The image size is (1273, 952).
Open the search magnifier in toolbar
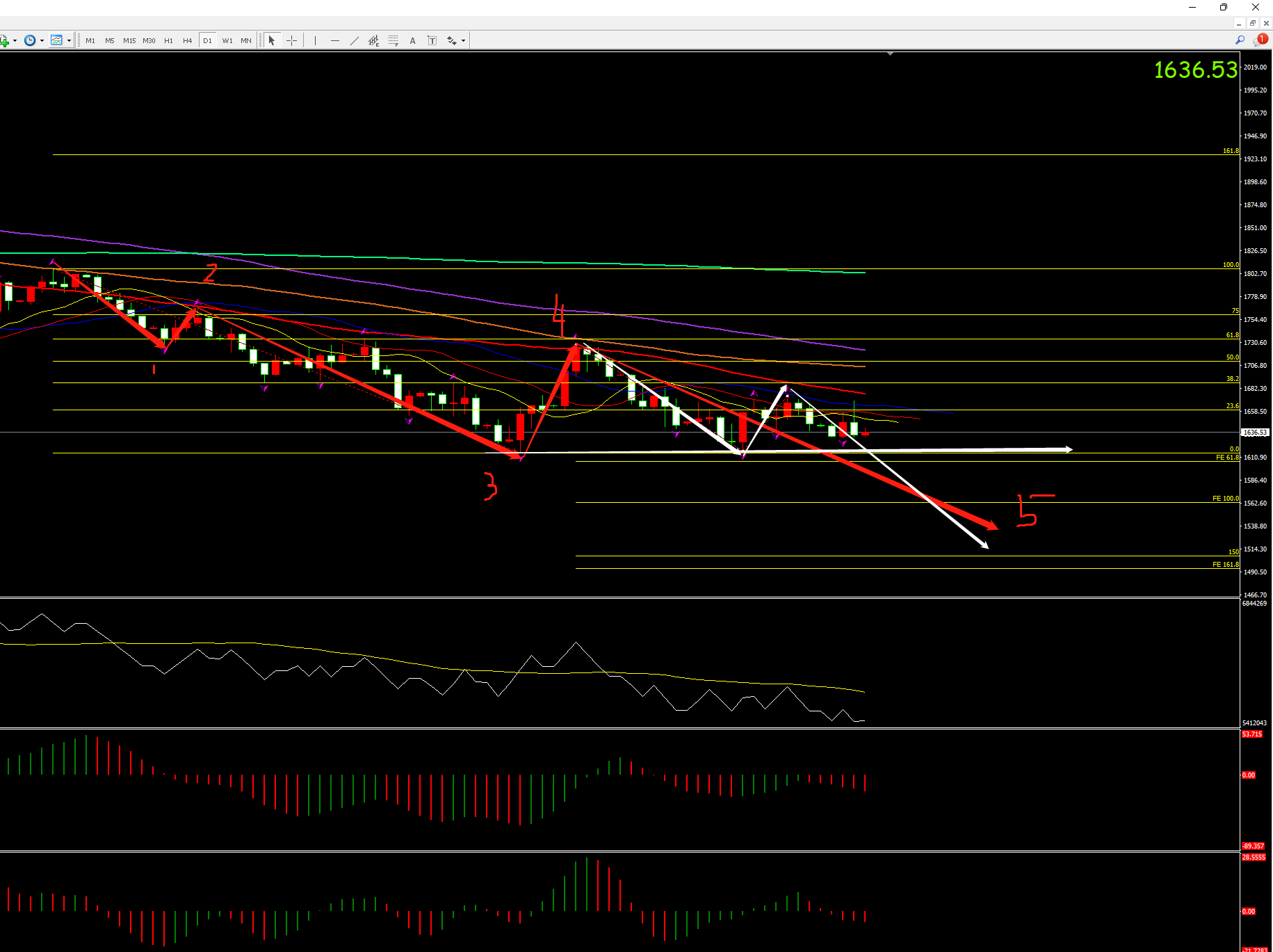pos(1240,40)
